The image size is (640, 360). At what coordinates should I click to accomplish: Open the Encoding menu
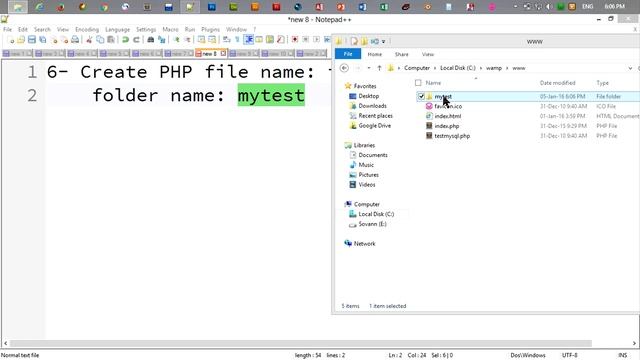[87, 29]
